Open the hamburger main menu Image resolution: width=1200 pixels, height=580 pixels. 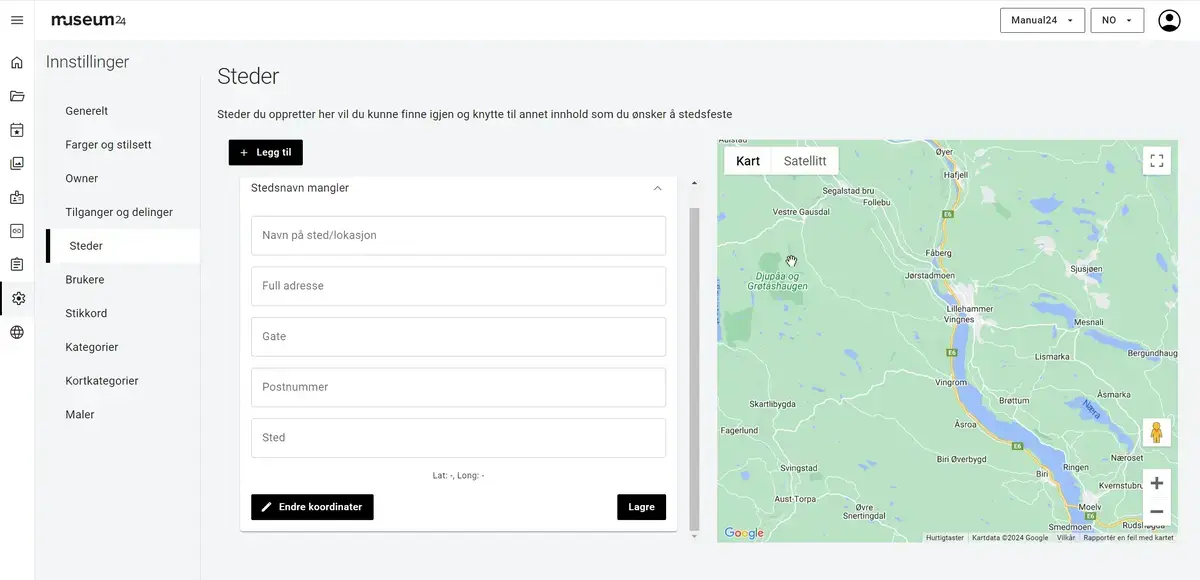(17, 20)
